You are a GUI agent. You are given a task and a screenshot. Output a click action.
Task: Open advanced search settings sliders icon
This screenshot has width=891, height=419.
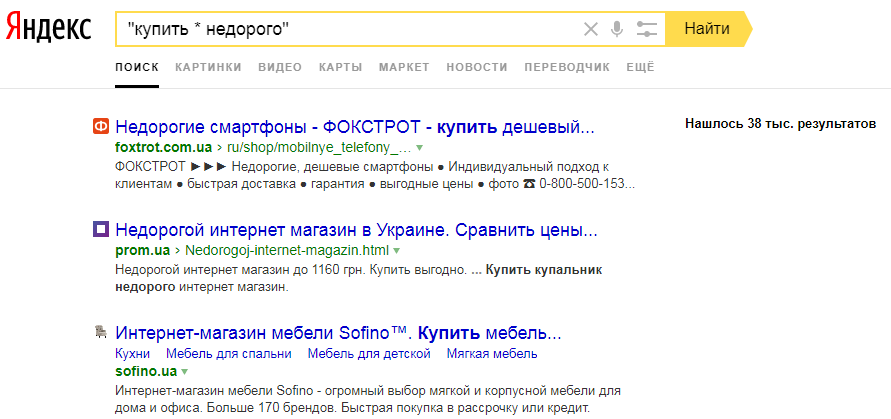(647, 29)
